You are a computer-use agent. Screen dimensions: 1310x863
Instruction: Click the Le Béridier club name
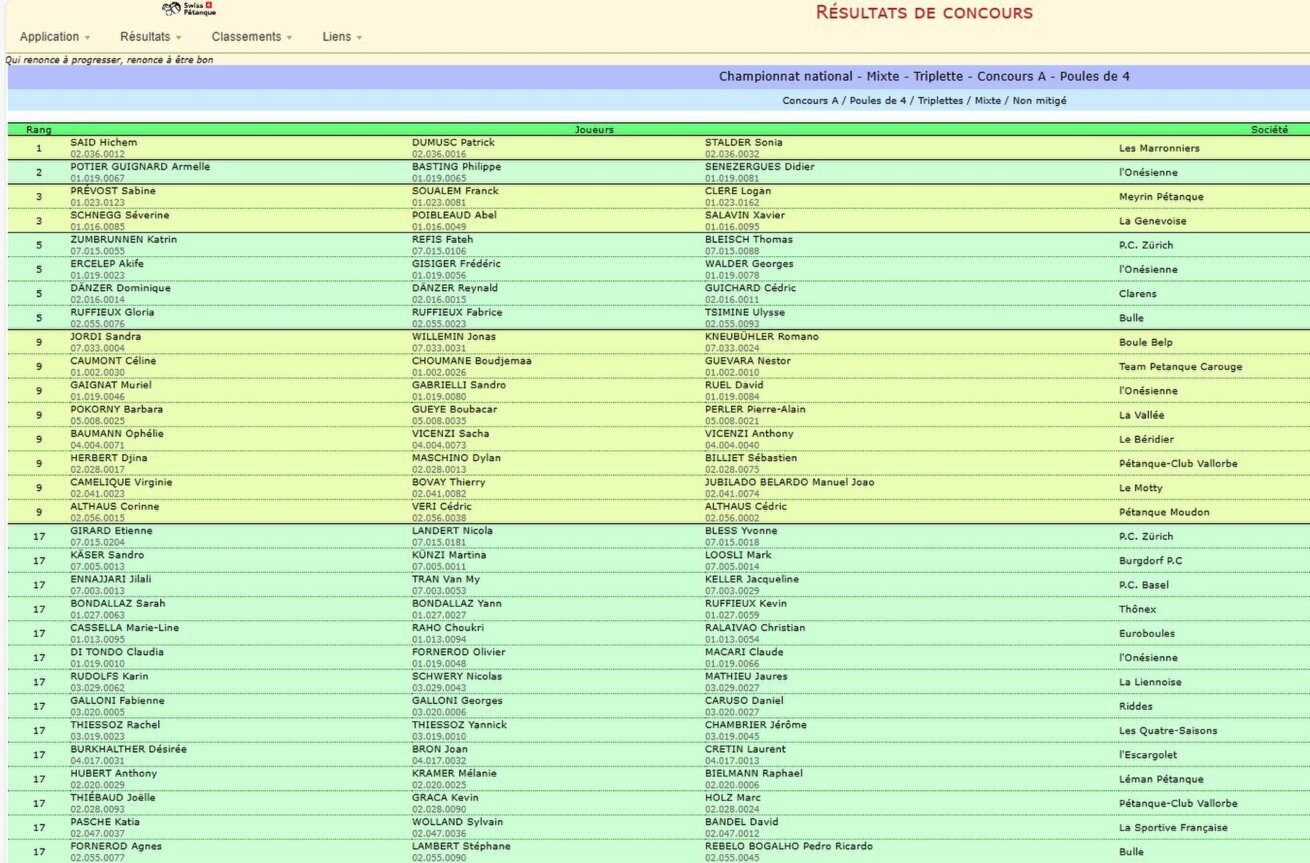point(1147,440)
